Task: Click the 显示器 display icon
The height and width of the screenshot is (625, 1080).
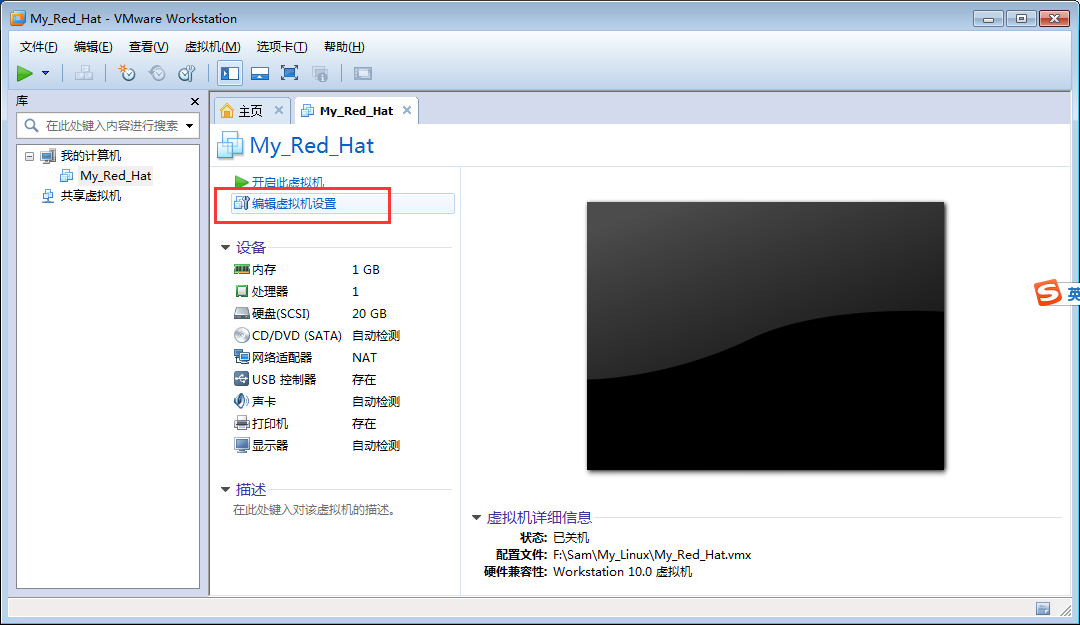Action: coord(241,445)
